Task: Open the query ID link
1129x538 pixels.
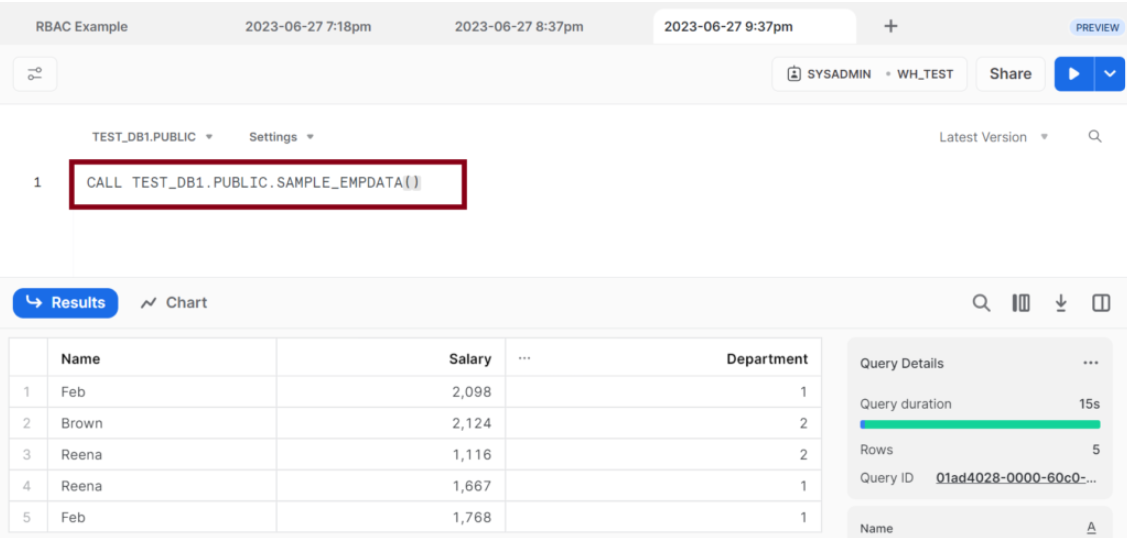Action: click(x=1016, y=478)
